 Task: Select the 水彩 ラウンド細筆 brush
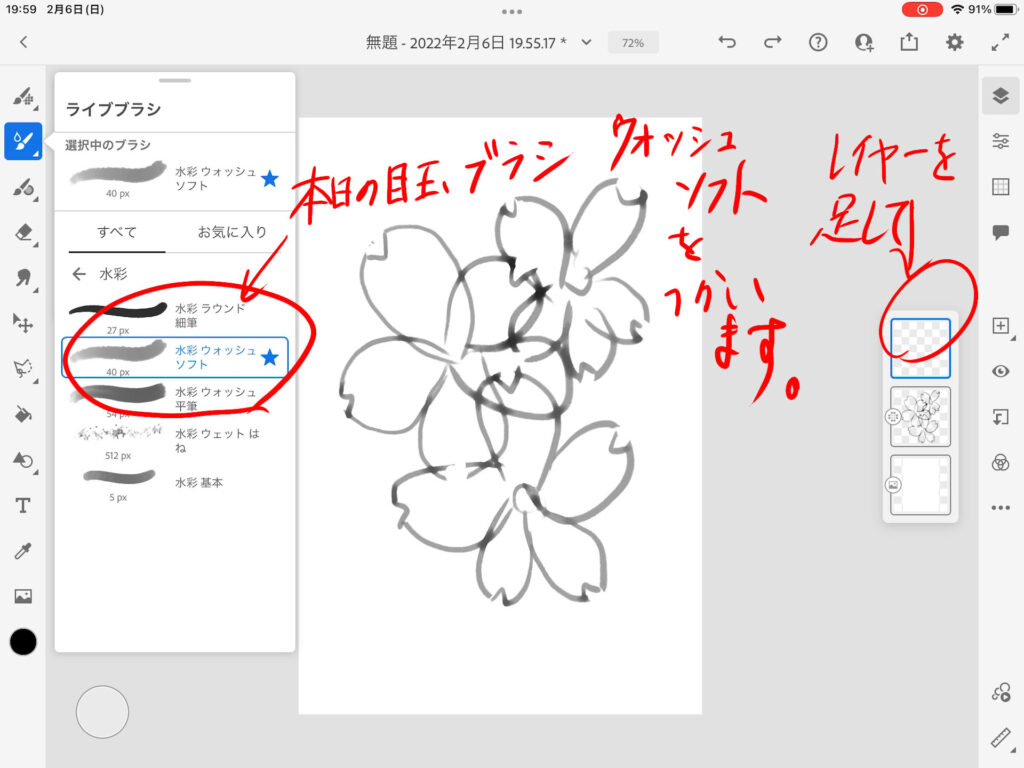(x=175, y=313)
